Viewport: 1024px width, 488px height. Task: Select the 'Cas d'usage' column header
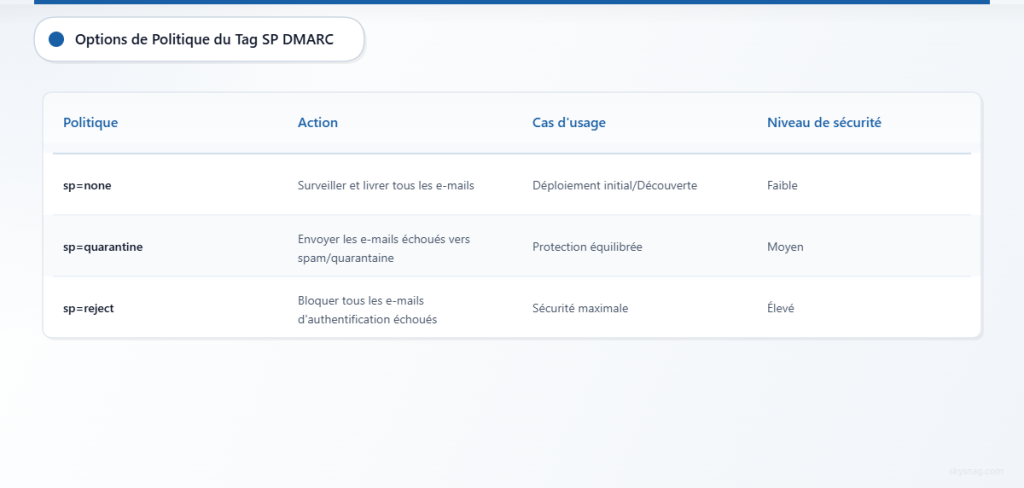[x=569, y=122]
